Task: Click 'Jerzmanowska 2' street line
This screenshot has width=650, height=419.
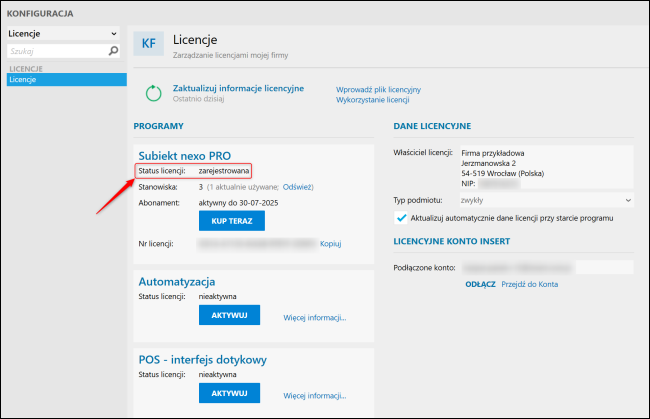Action: point(488,163)
